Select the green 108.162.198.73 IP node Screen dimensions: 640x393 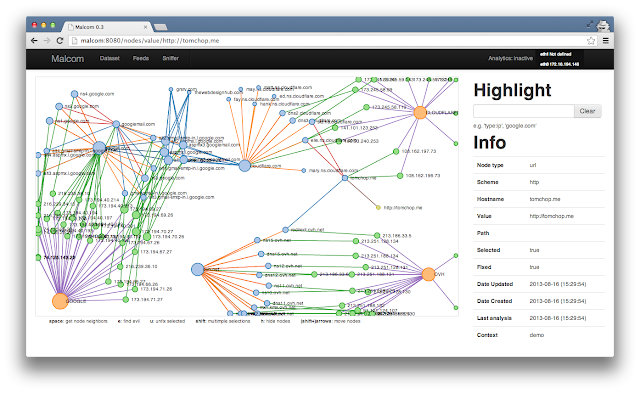[x=400, y=176]
